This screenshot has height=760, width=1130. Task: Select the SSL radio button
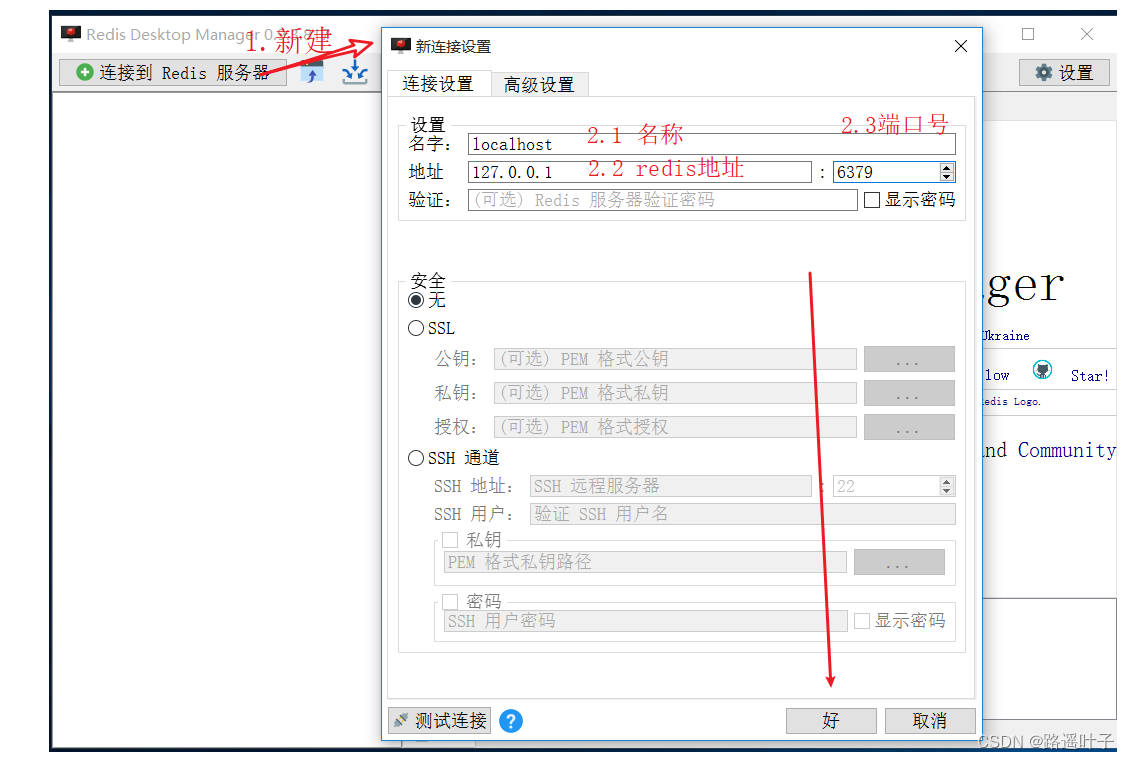tap(416, 328)
